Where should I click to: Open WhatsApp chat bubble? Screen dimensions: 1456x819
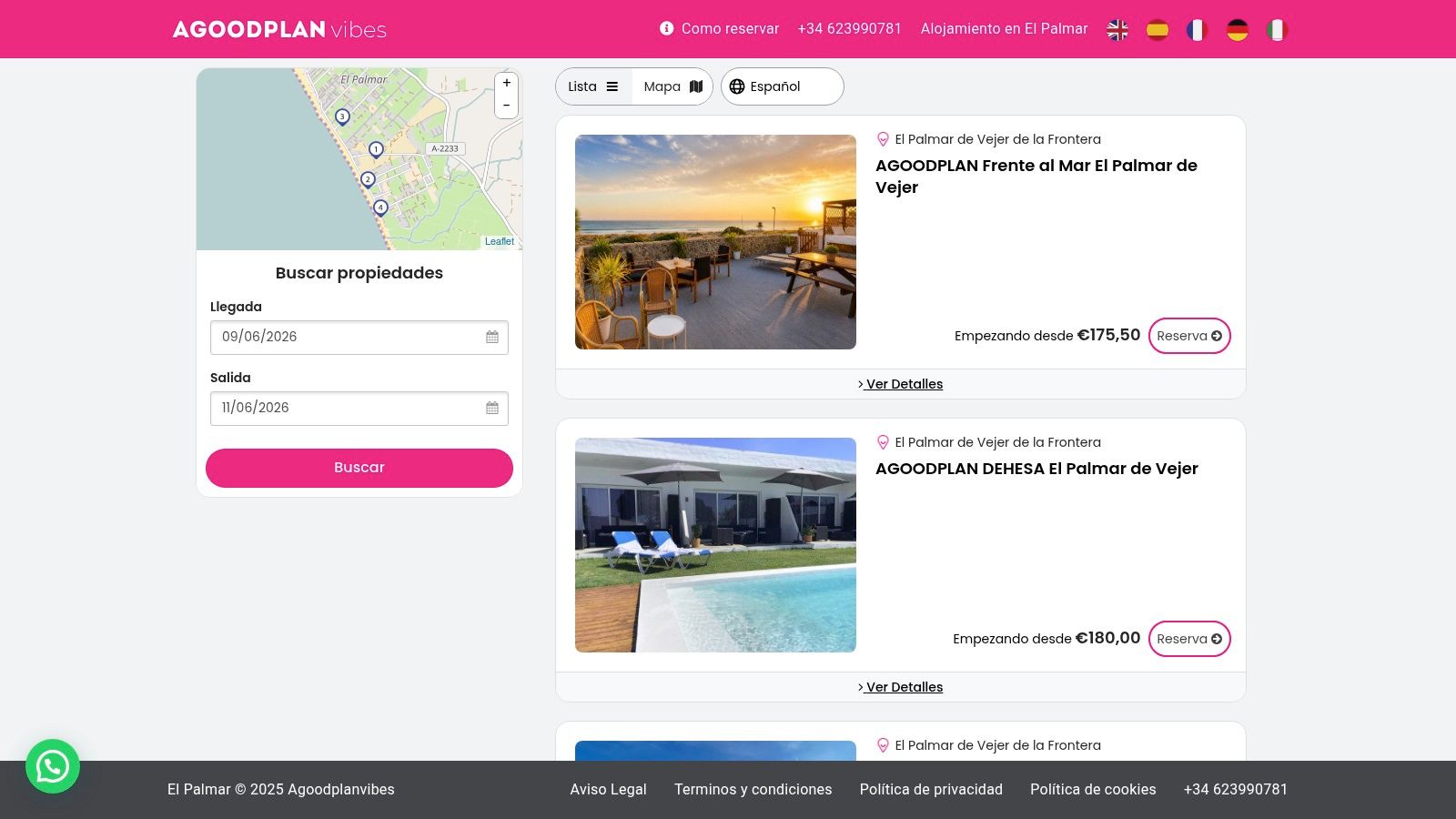pyautogui.click(x=53, y=766)
